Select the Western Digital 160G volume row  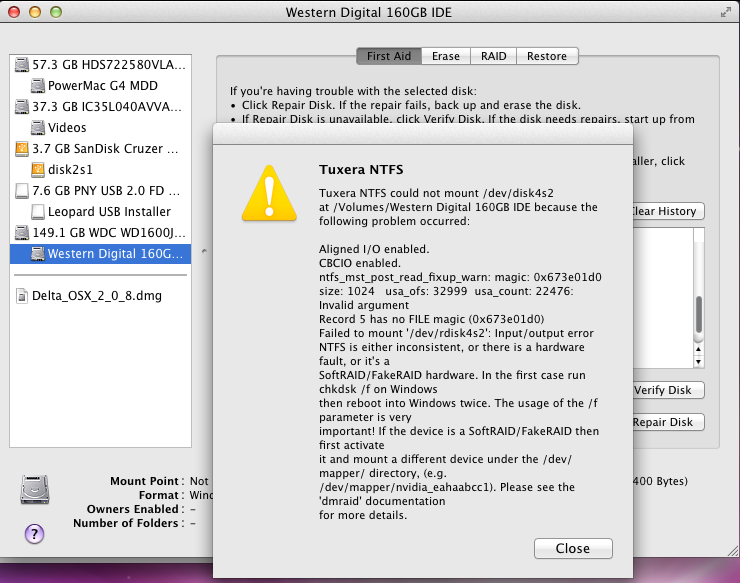click(x=101, y=253)
